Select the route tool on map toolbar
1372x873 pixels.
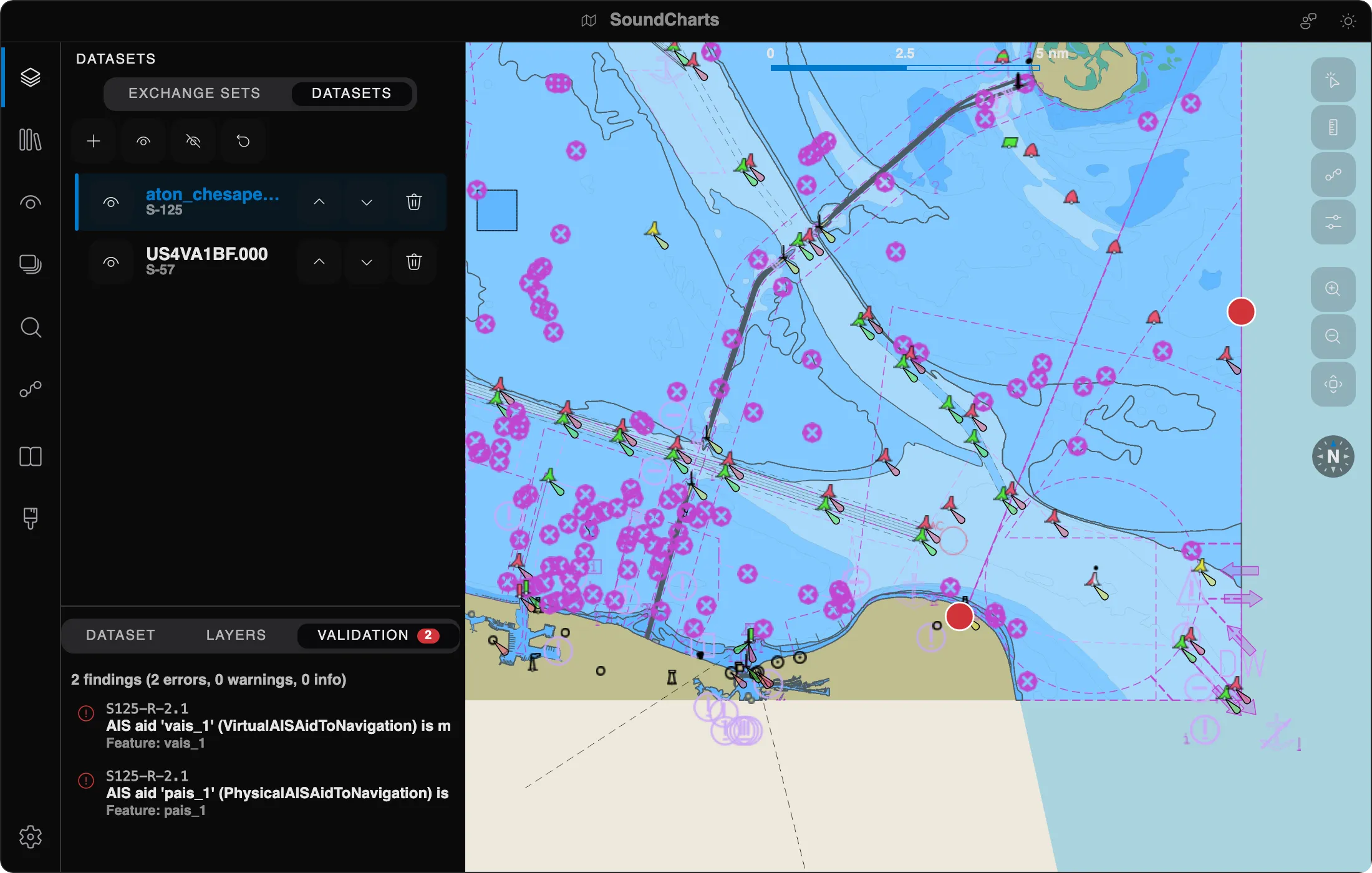(1333, 175)
